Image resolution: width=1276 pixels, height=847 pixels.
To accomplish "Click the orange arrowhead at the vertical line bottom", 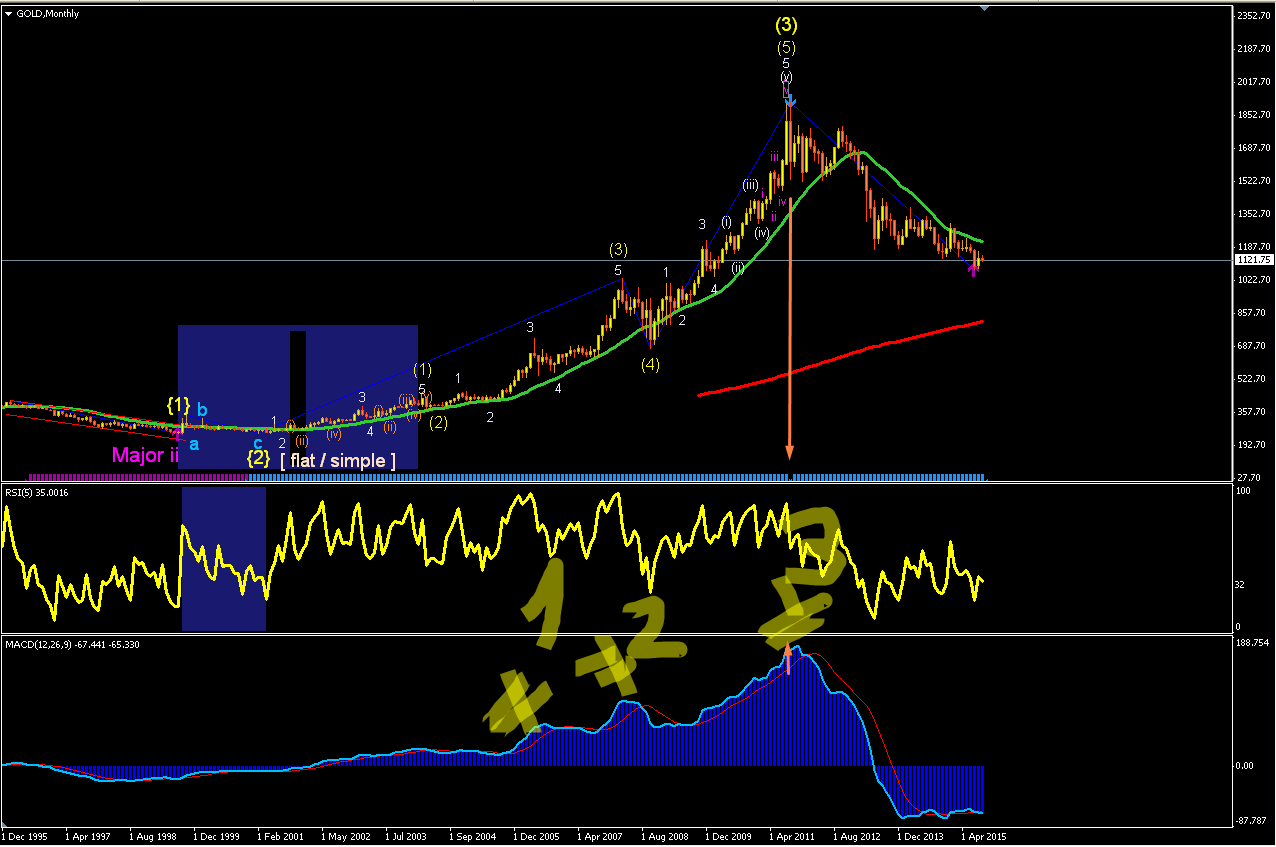I will pos(790,452).
